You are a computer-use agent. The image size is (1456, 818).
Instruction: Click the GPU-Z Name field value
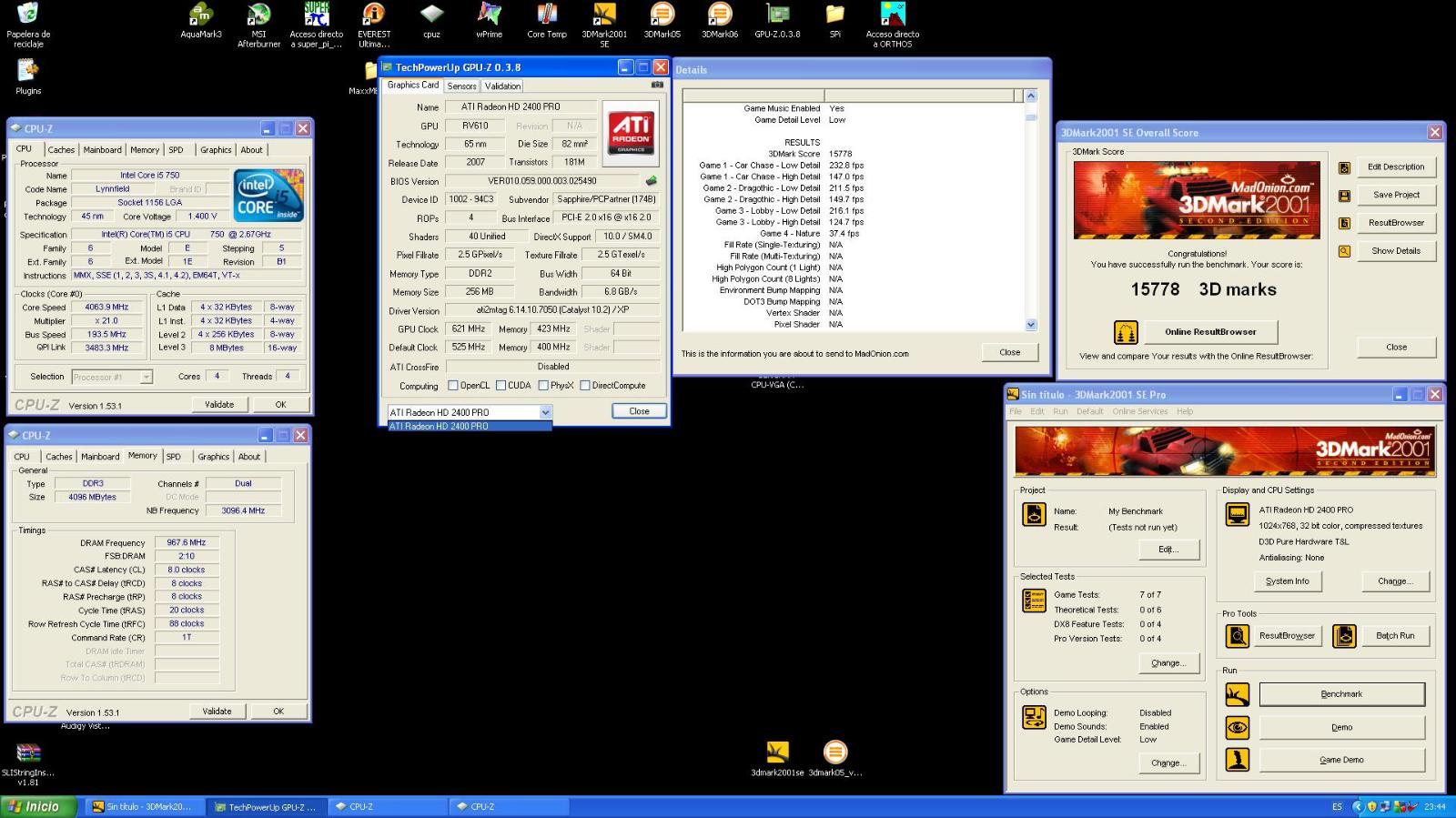click(521, 107)
